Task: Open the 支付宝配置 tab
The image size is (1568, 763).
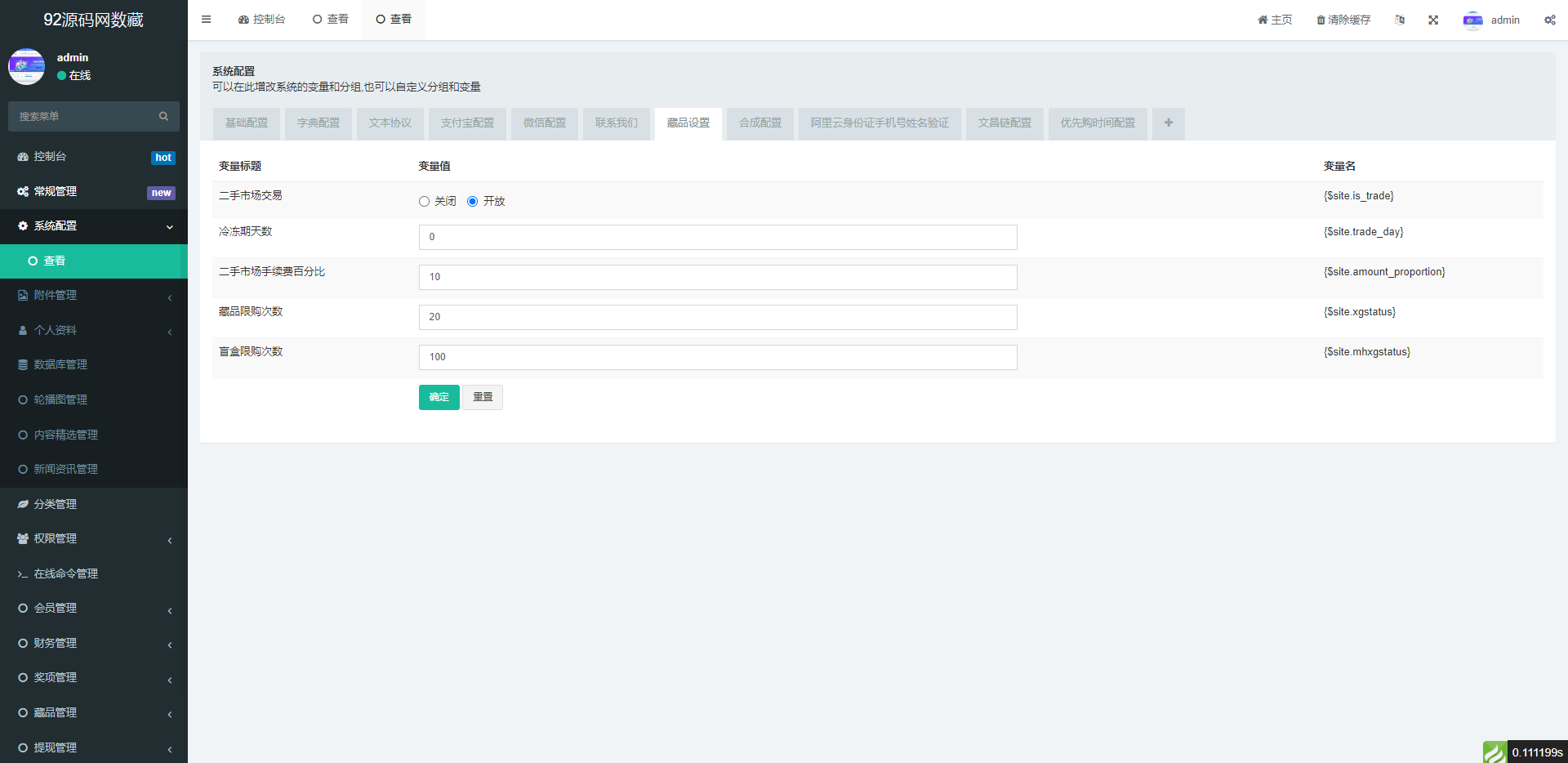Action: click(468, 123)
